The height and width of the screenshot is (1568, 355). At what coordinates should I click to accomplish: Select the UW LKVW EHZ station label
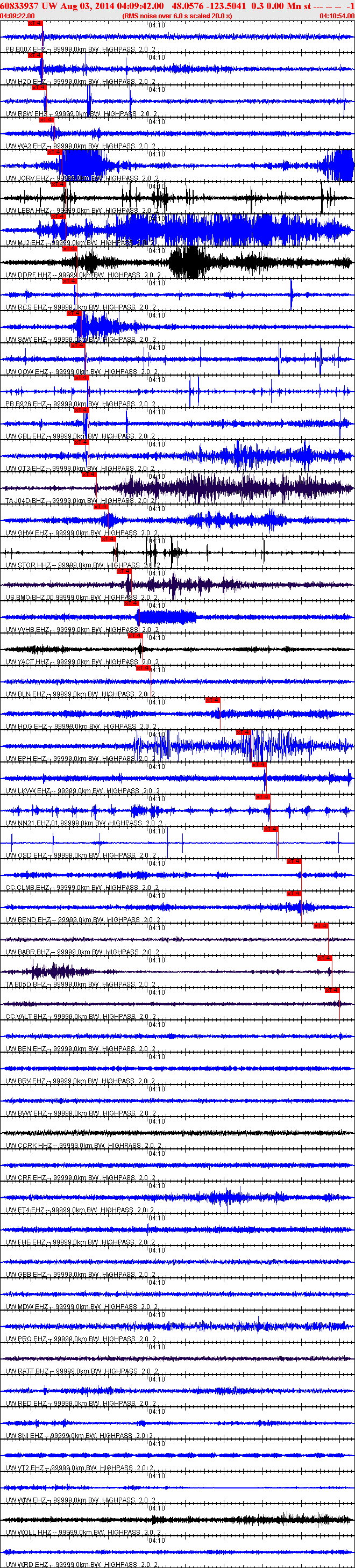pyautogui.click(x=83, y=792)
